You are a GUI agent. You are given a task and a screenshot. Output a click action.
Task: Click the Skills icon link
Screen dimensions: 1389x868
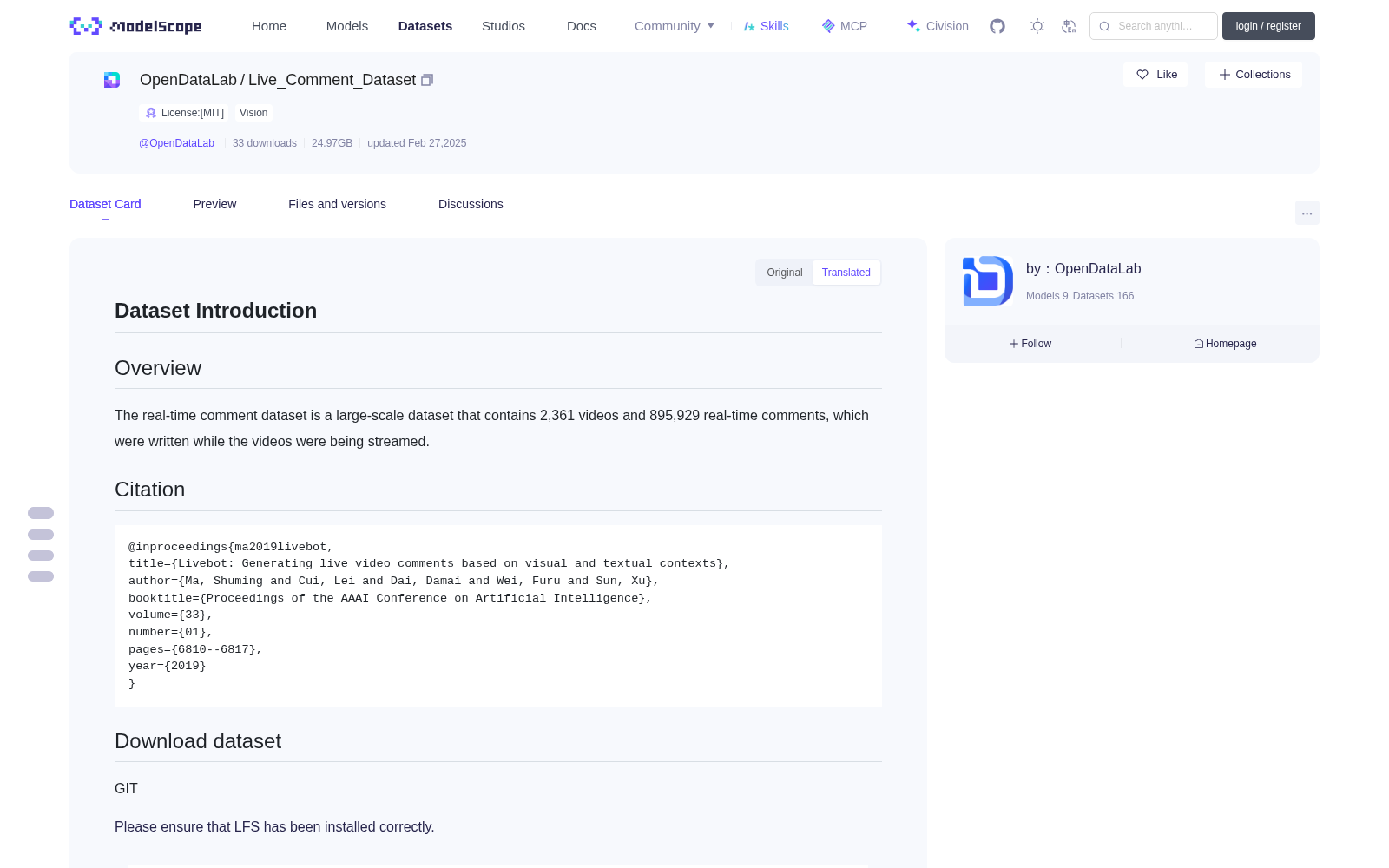[x=766, y=26]
